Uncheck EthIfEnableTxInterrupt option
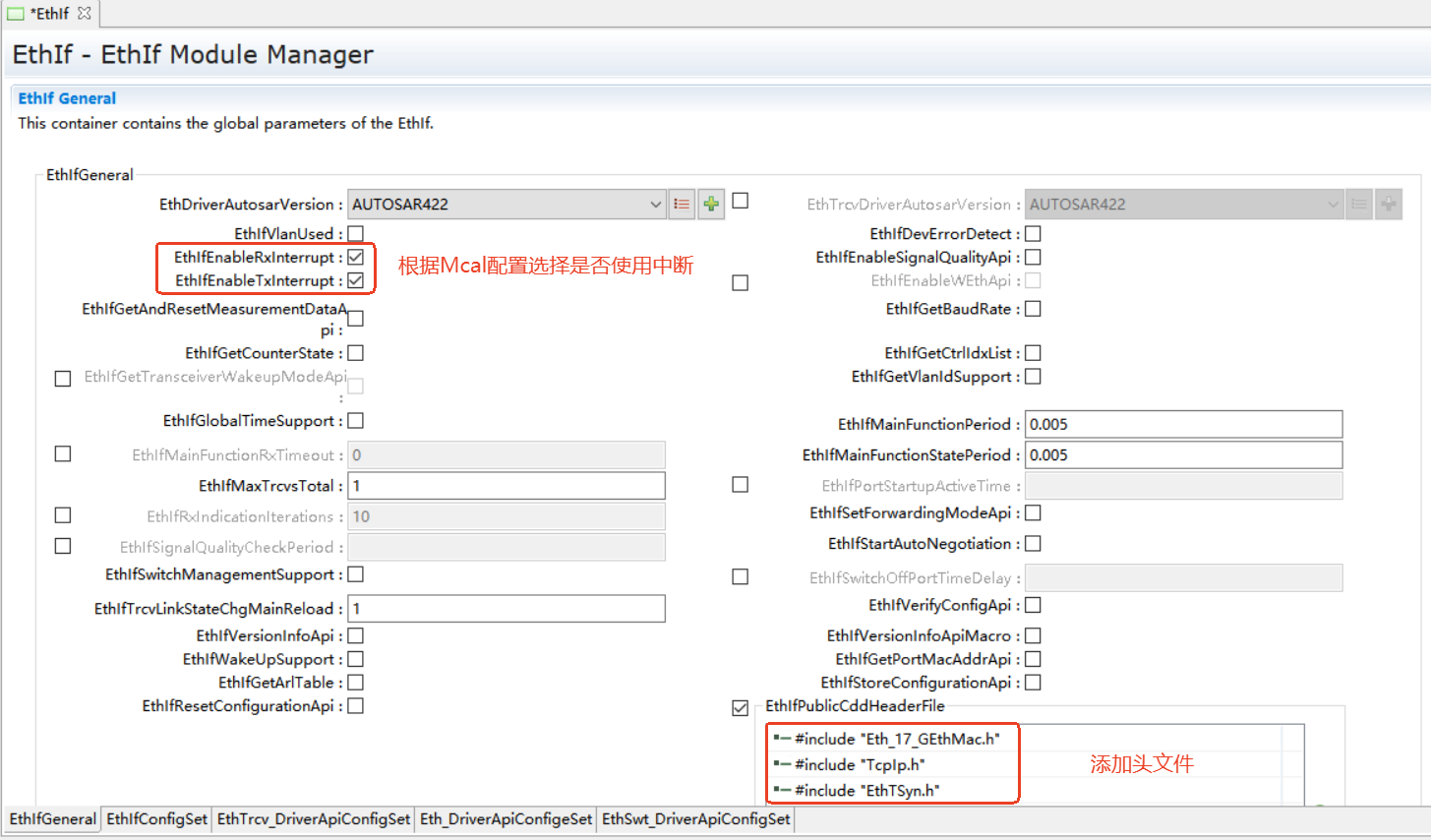 (x=356, y=280)
